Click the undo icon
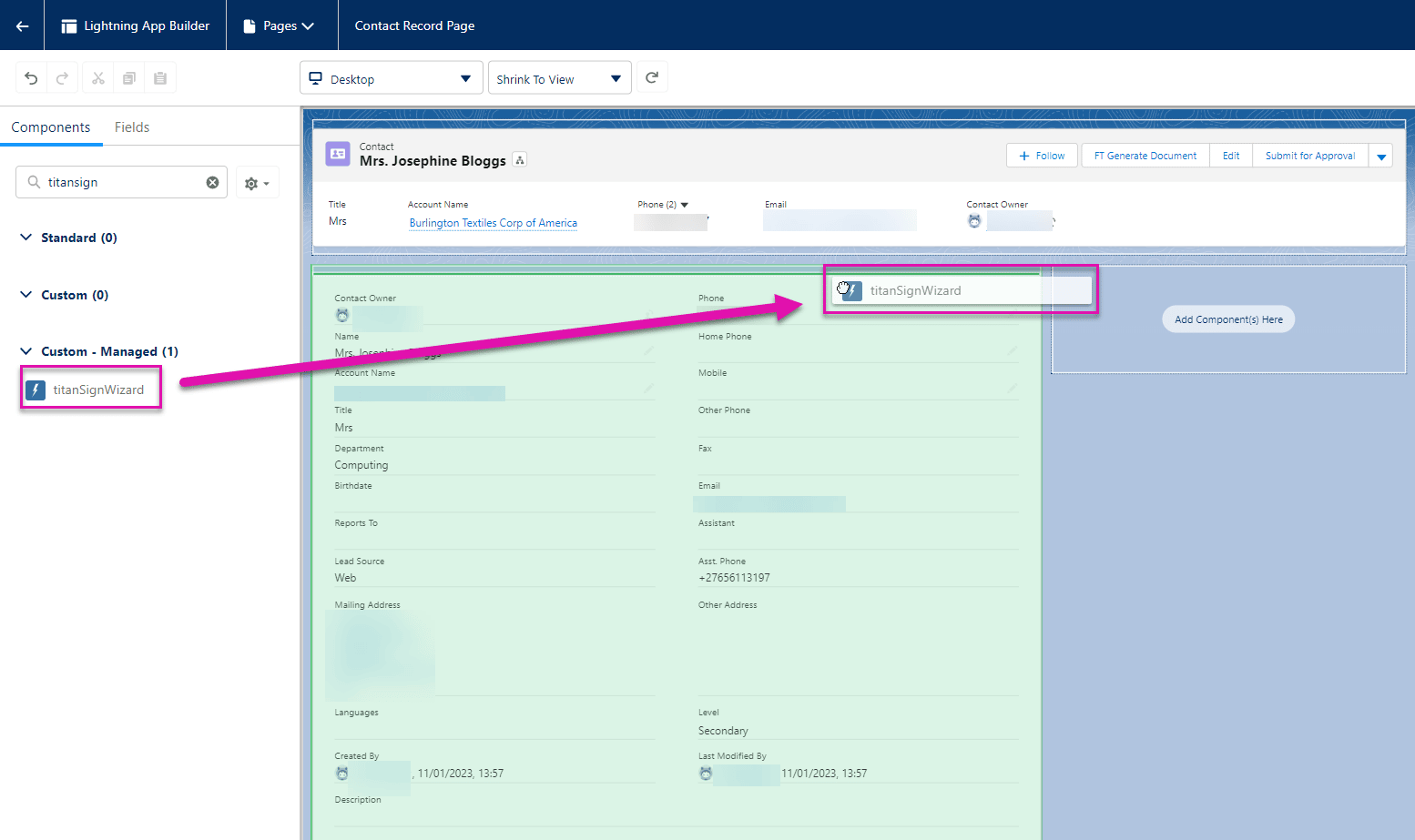1415x840 pixels. [31, 78]
